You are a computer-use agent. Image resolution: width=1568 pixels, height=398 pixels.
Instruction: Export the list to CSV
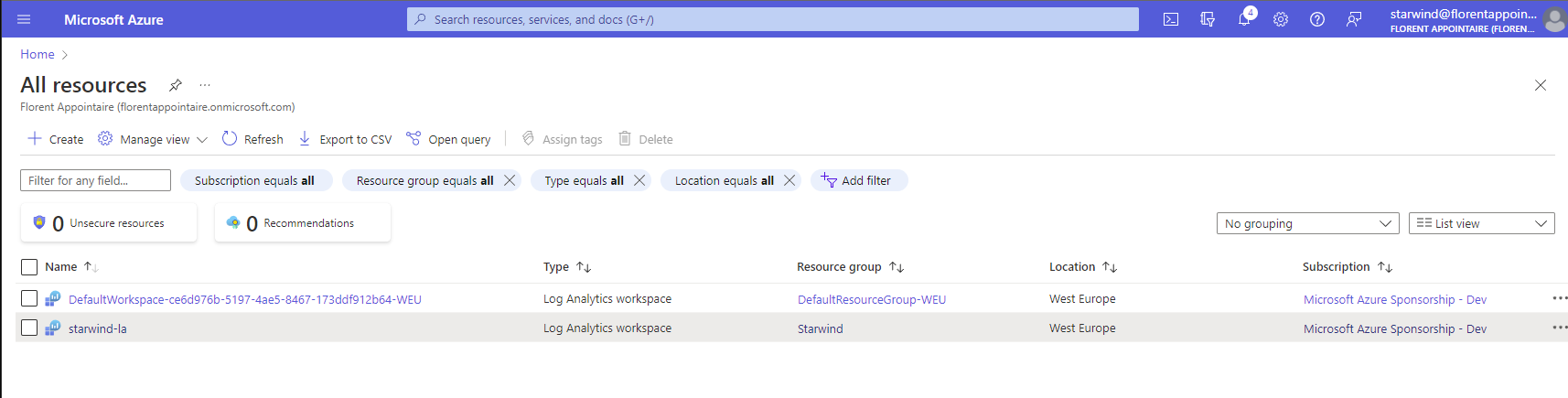(346, 139)
